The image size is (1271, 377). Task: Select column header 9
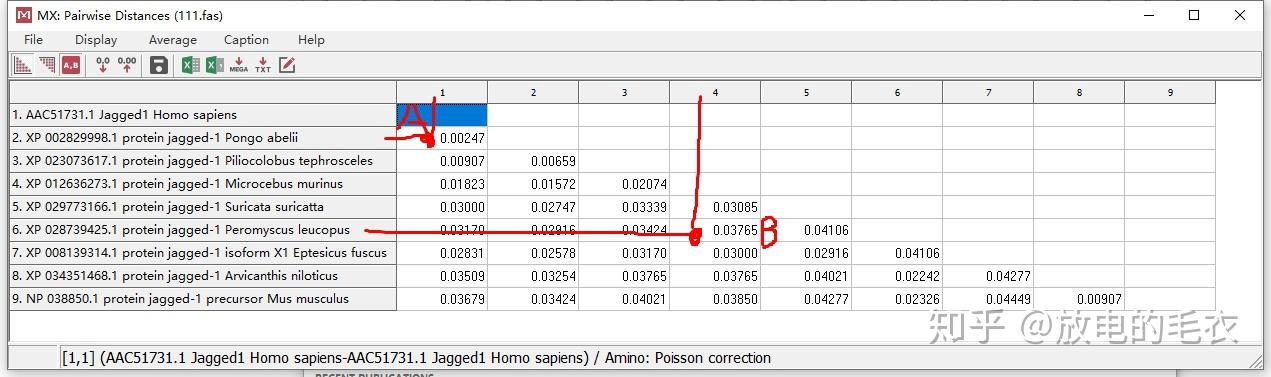[x=1170, y=92]
